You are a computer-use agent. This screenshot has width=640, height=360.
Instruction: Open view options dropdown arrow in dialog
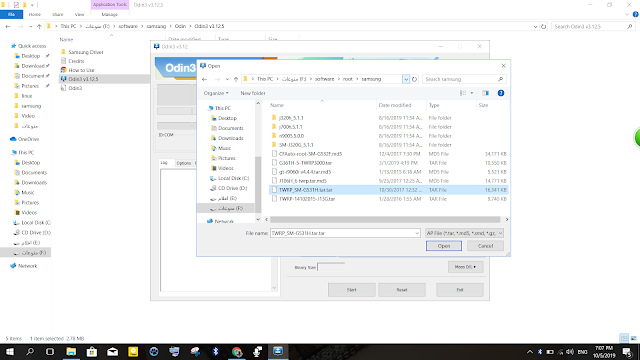point(472,93)
